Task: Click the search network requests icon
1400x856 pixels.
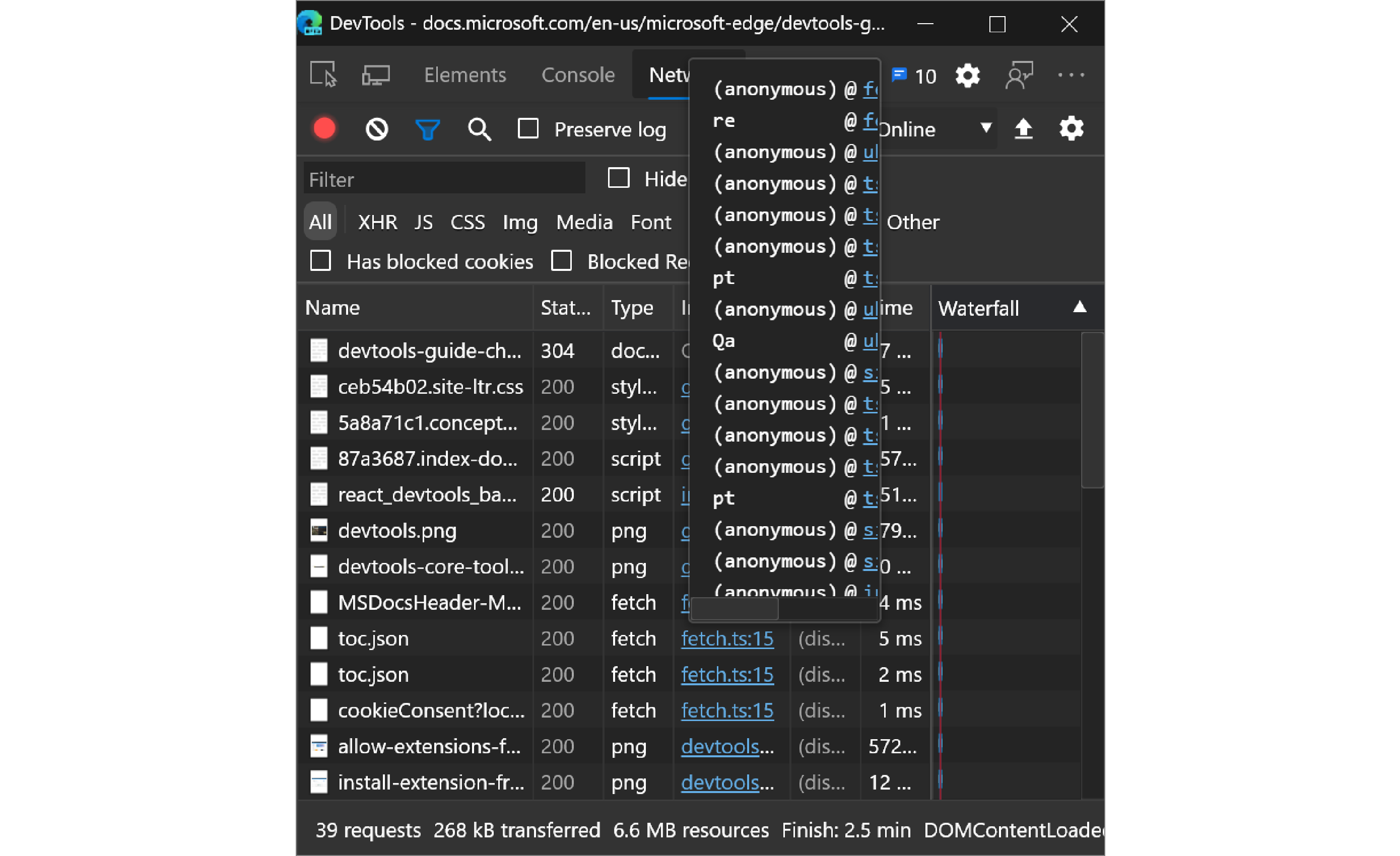Action: [478, 128]
